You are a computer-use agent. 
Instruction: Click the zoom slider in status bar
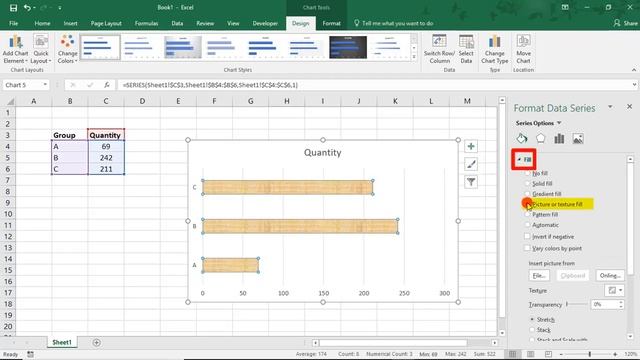click(589, 354)
